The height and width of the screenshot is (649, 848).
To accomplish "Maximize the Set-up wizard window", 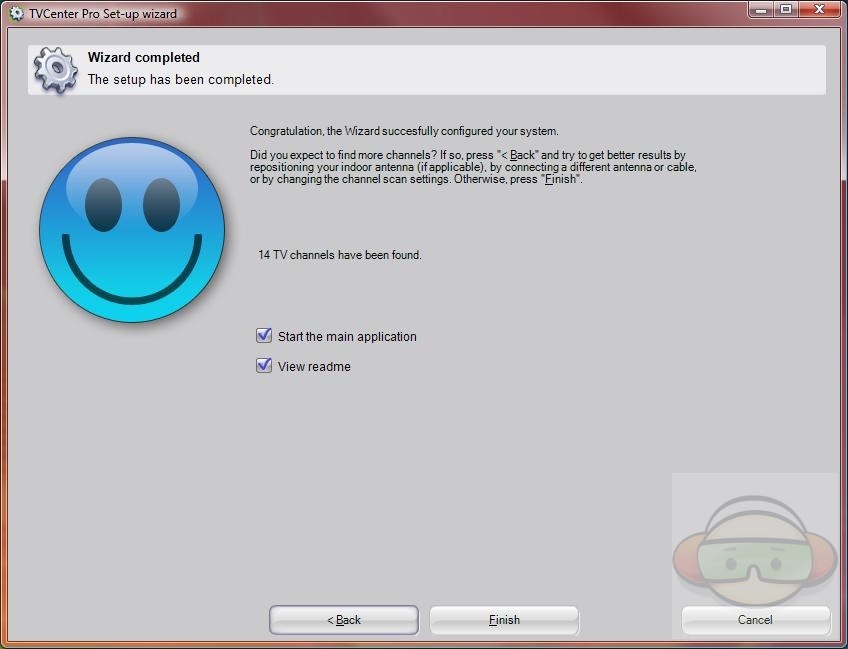I will 786,9.
